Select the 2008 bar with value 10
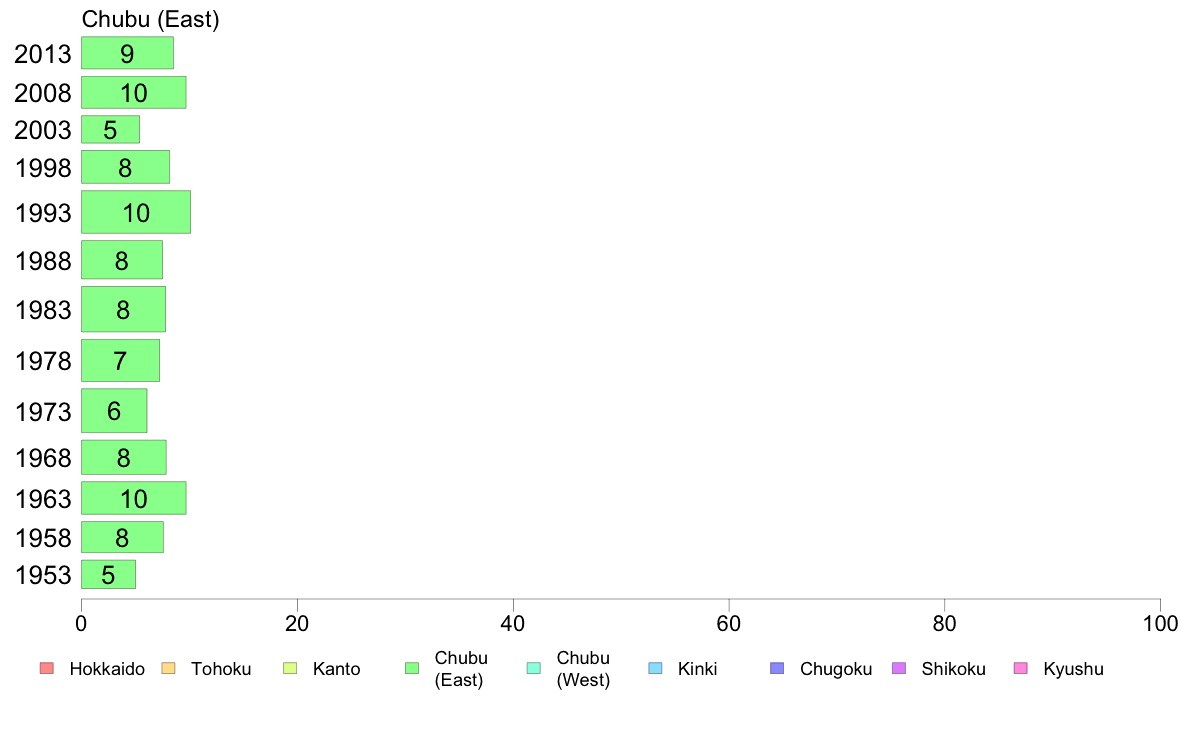This screenshot has height=736, width=1188. coord(133,92)
